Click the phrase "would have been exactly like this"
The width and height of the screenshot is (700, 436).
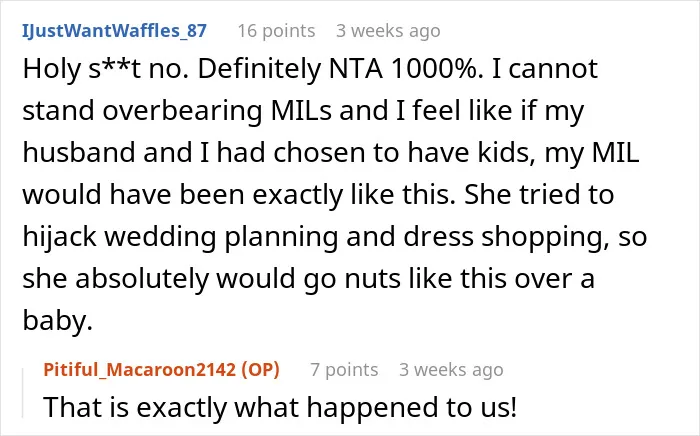click(x=239, y=195)
